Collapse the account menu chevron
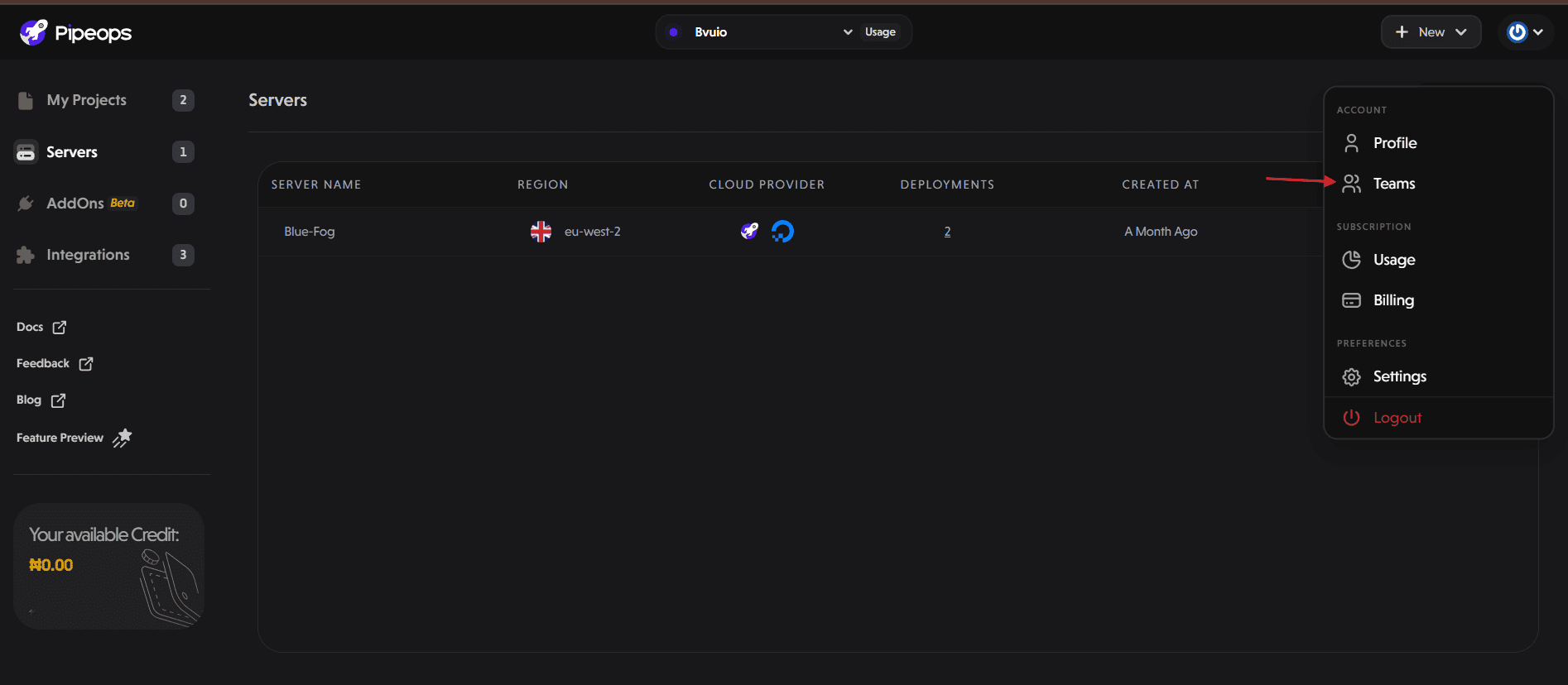Viewport: 1568px width, 685px height. pyautogui.click(x=1538, y=32)
